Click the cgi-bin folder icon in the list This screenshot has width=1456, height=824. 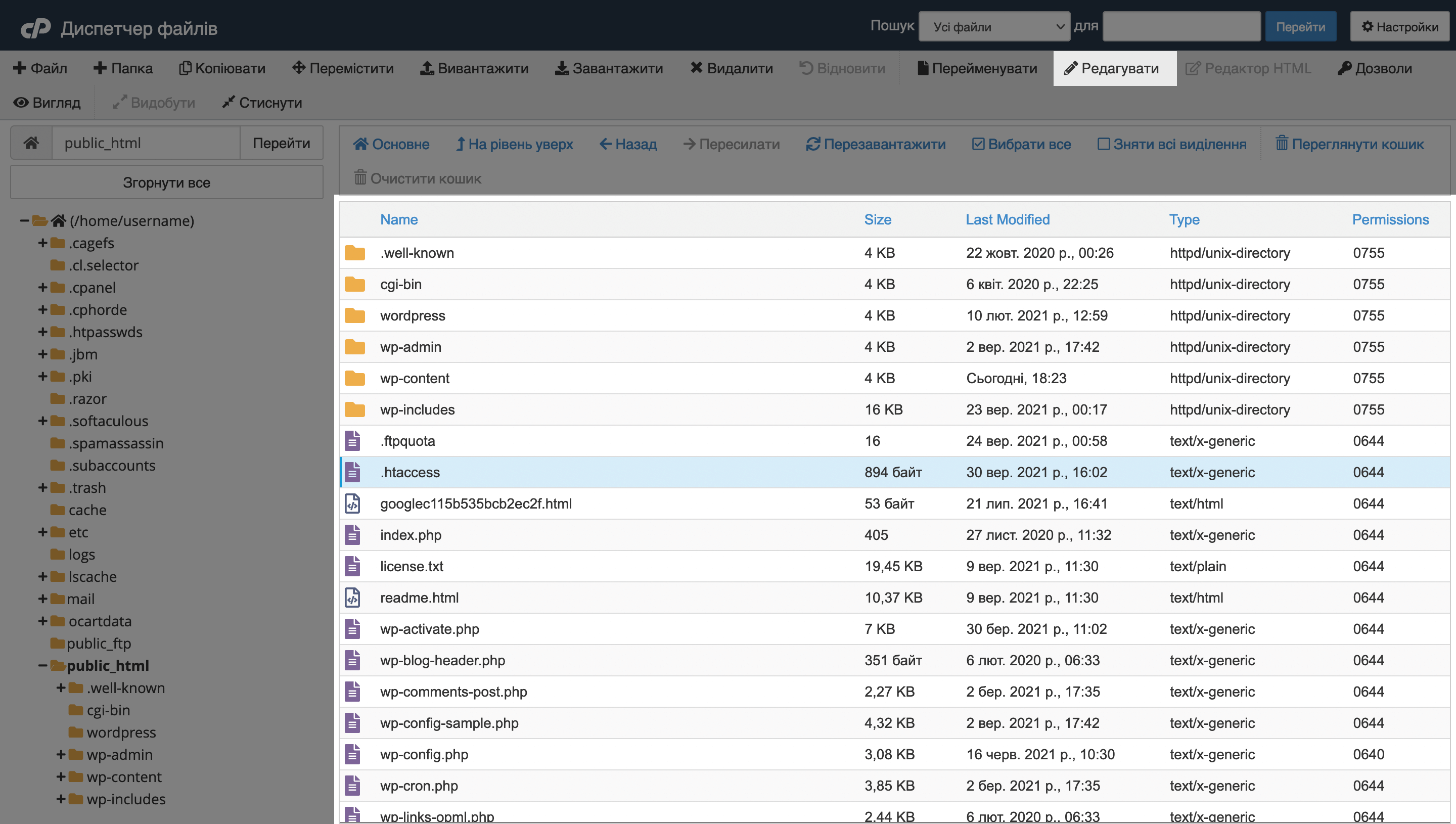click(x=355, y=284)
